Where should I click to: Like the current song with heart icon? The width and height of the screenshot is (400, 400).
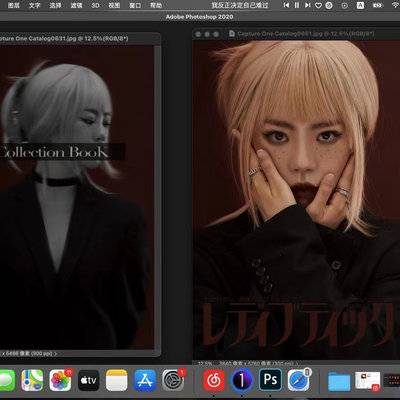pyautogui.click(x=318, y=5)
